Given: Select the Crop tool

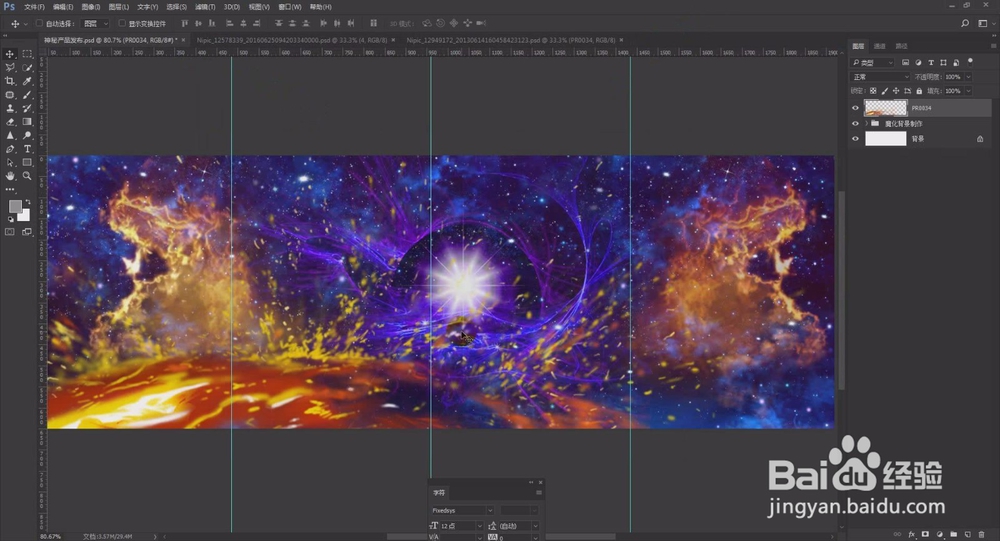Looking at the screenshot, I should click(10, 81).
